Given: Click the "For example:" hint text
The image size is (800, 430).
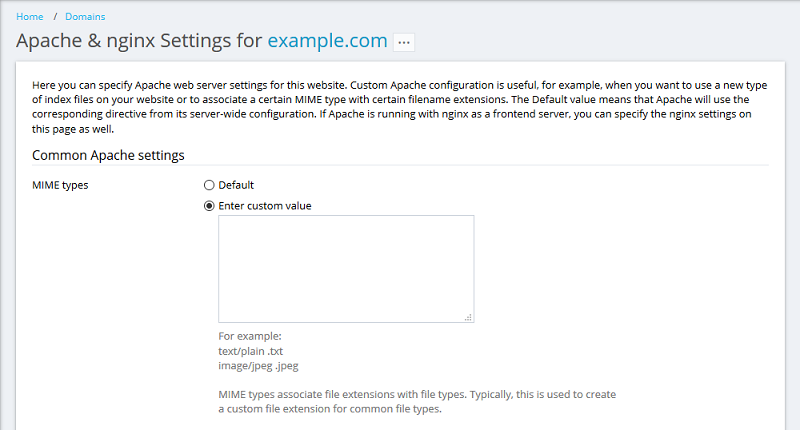Looking at the screenshot, I should pyautogui.click(x=250, y=337).
